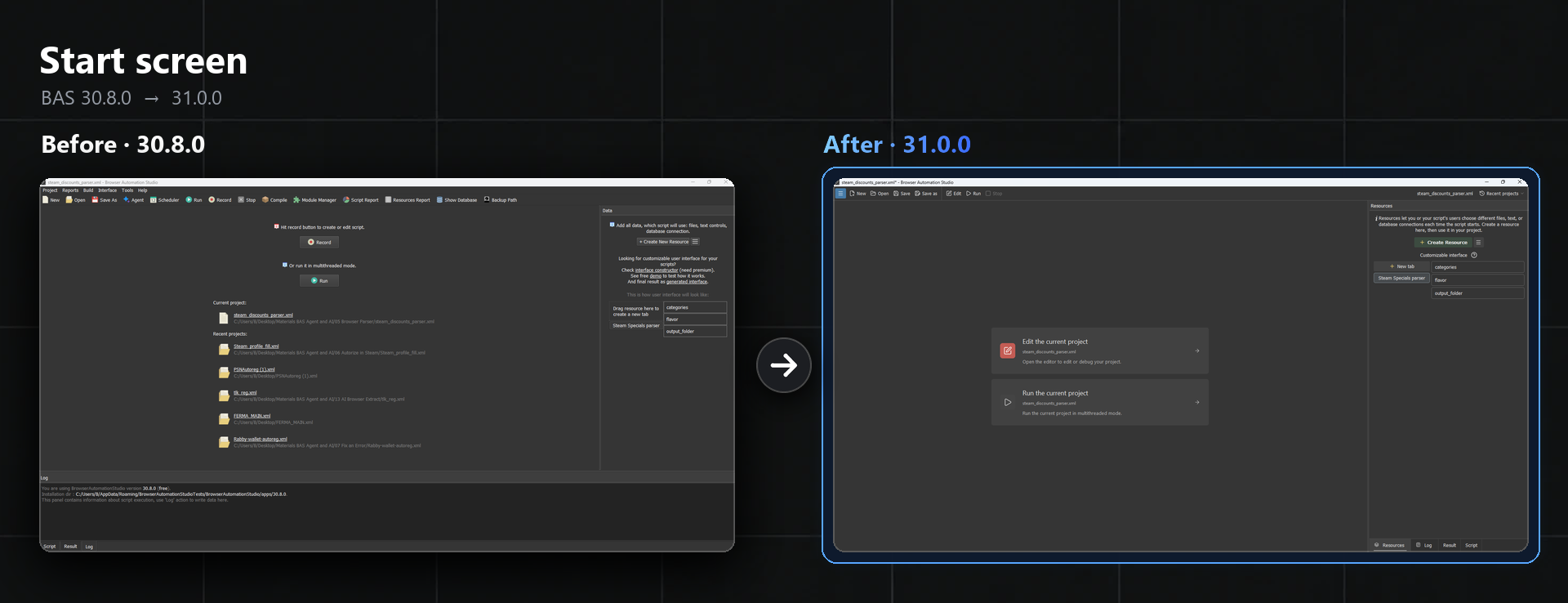Open Project menu in Before window

click(x=50, y=190)
